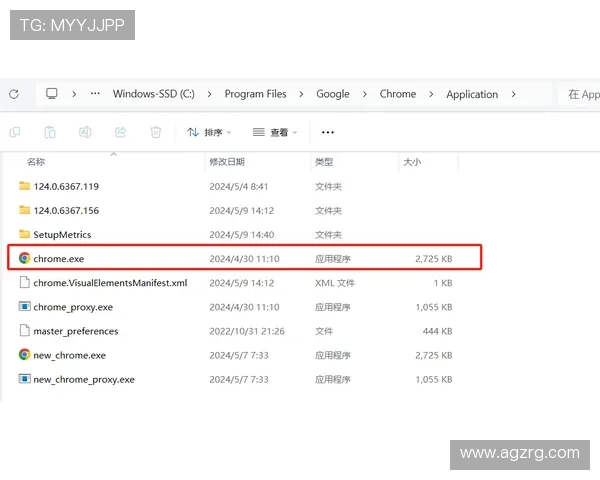Select the new_chrome.exe file name

tap(70, 355)
